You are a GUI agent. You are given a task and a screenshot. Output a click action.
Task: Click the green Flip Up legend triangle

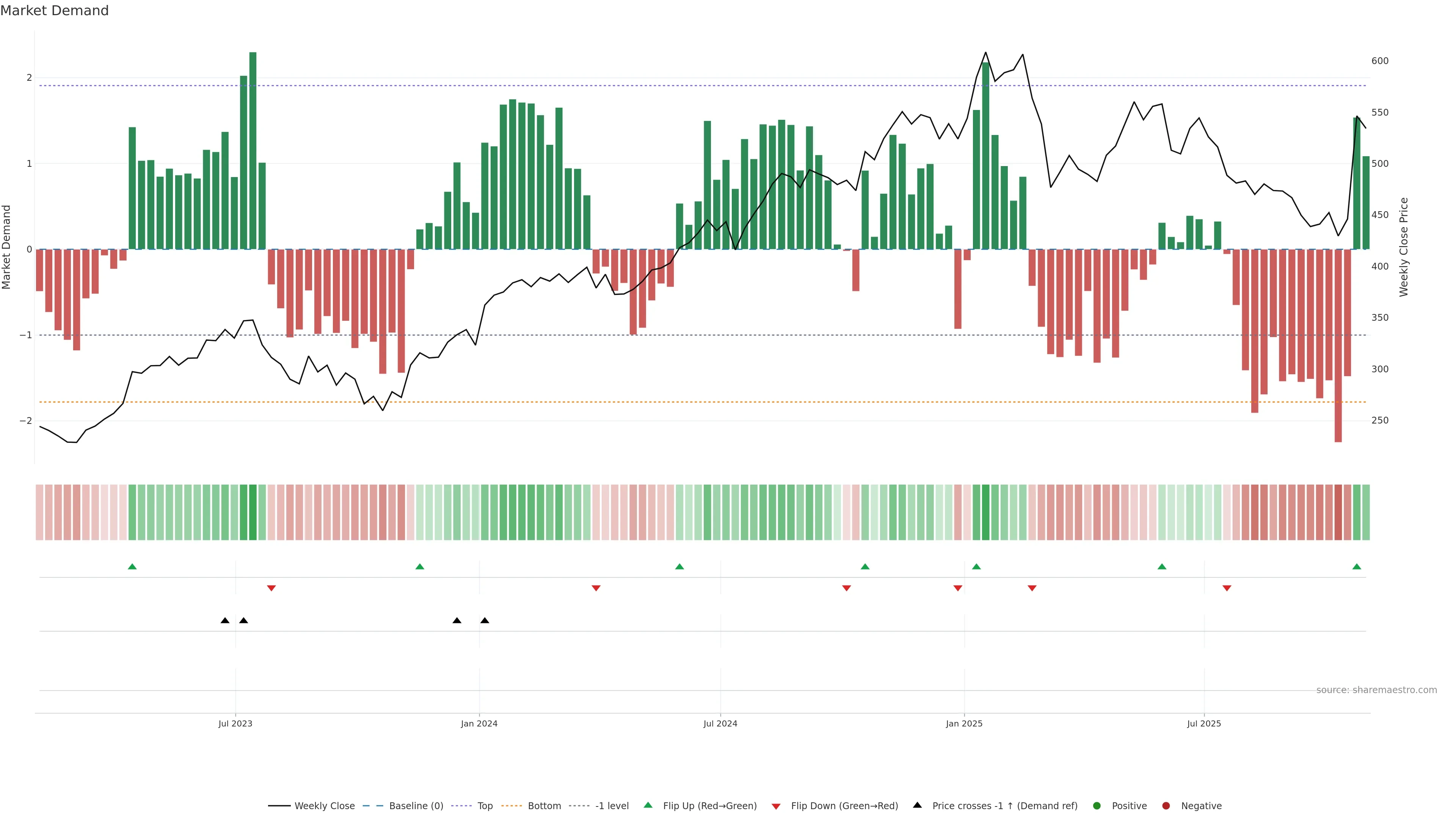(648, 805)
